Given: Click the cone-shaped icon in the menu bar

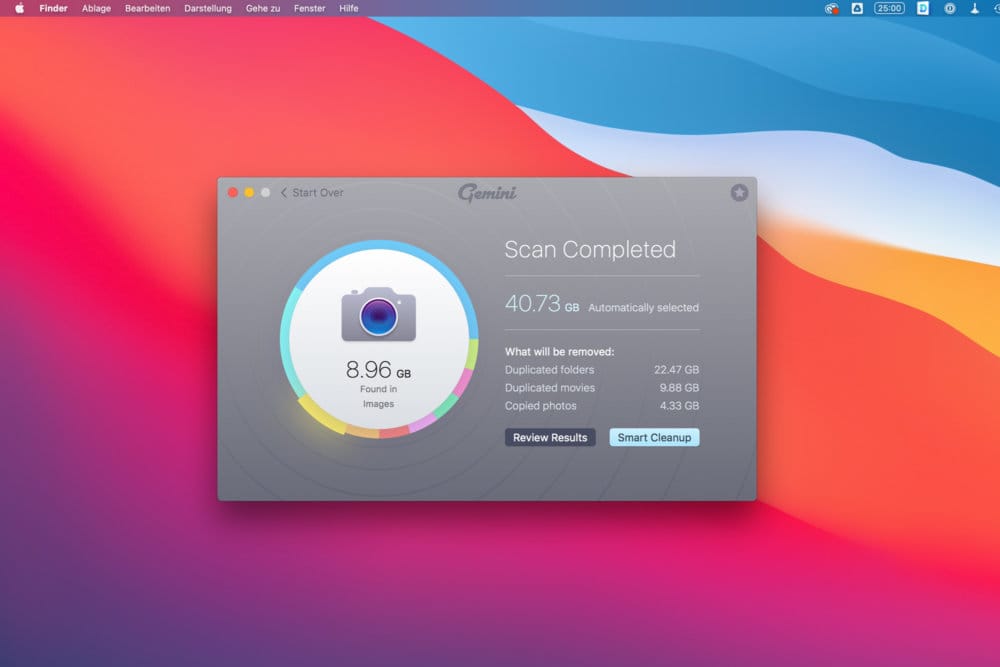Looking at the screenshot, I should tap(974, 8).
